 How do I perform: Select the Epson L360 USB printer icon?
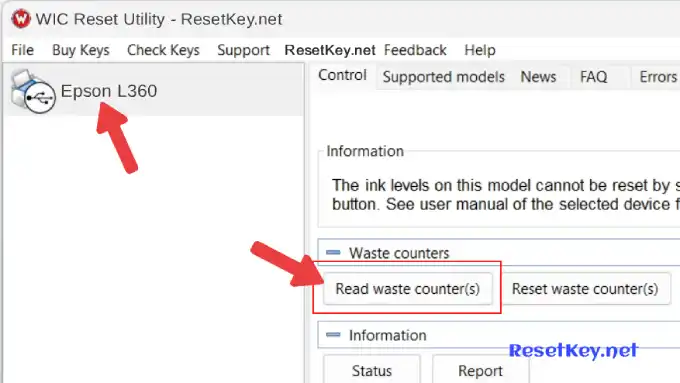(x=33, y=92)
